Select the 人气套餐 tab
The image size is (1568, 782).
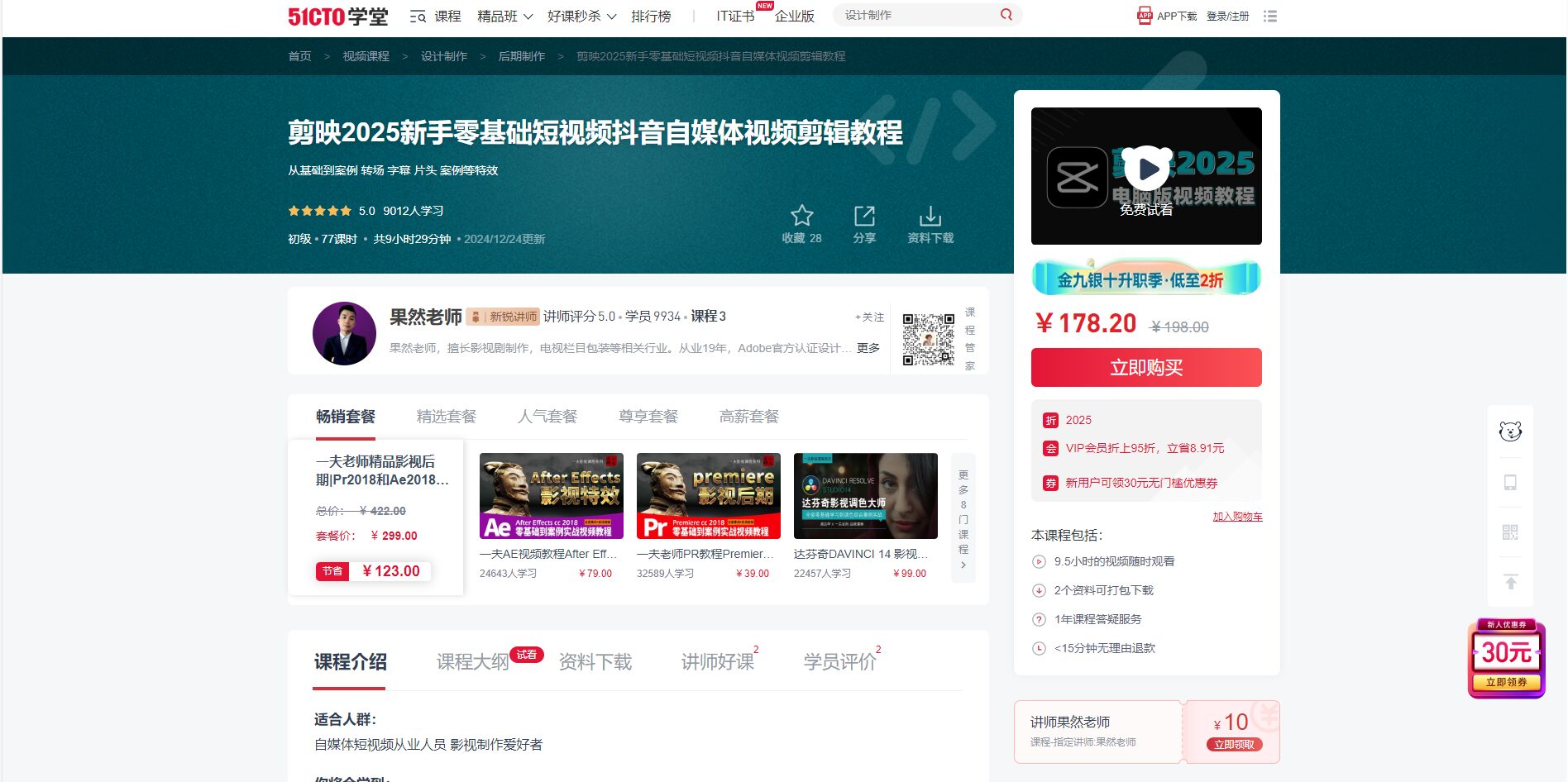pos(547,417)
